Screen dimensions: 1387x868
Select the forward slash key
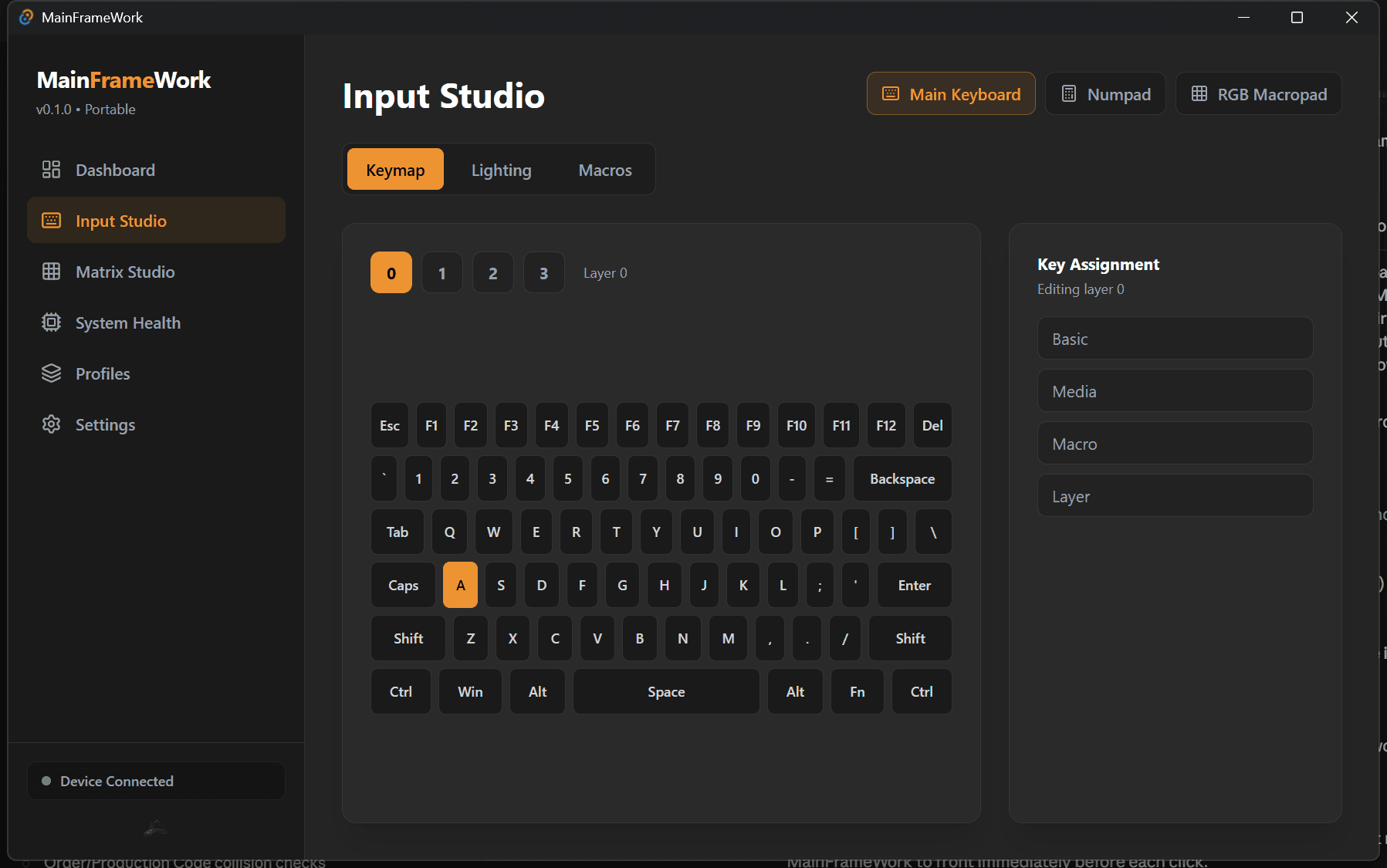[x=845, y=638]
